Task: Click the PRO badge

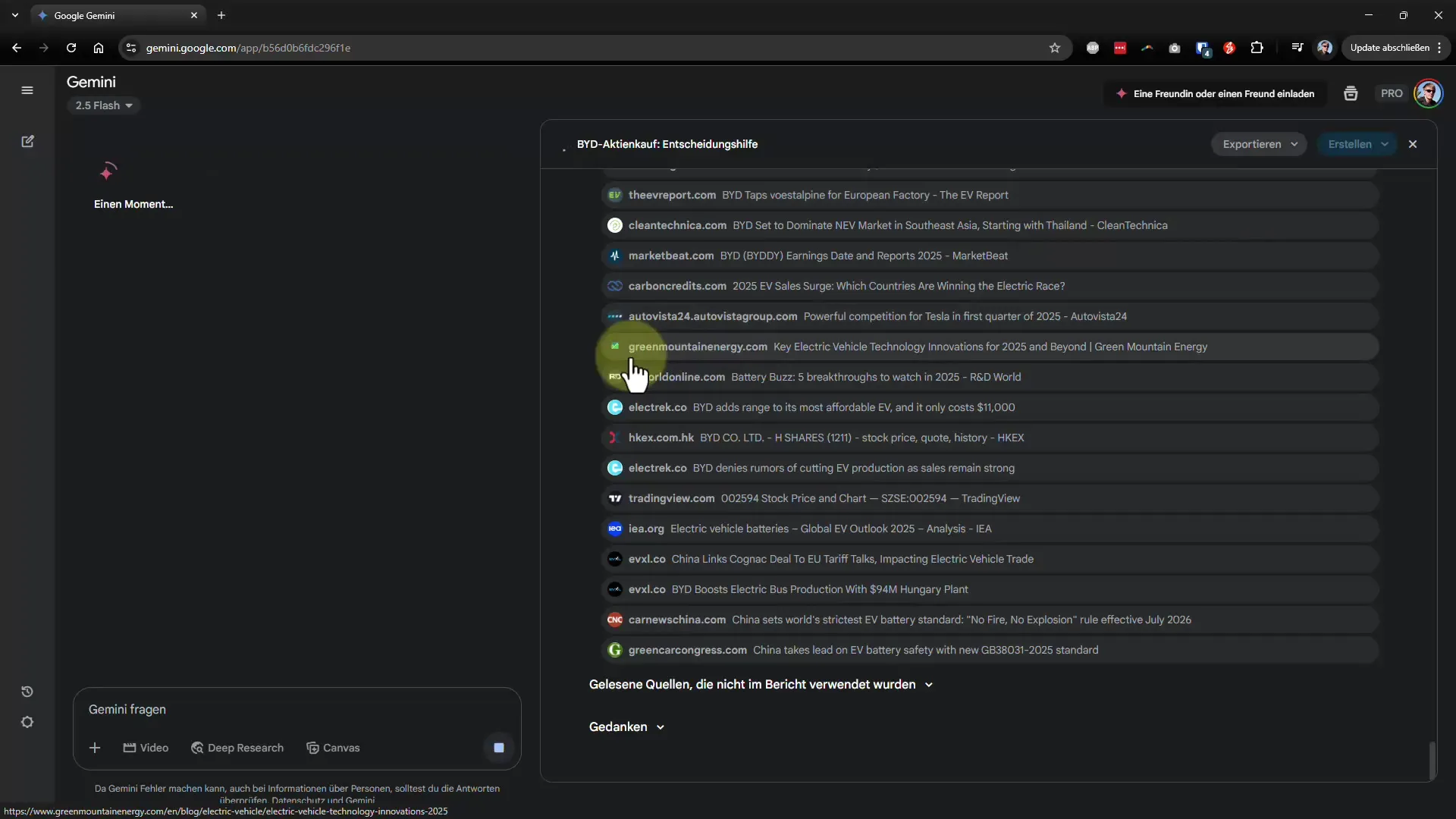Action: [x=1392, y=93]
